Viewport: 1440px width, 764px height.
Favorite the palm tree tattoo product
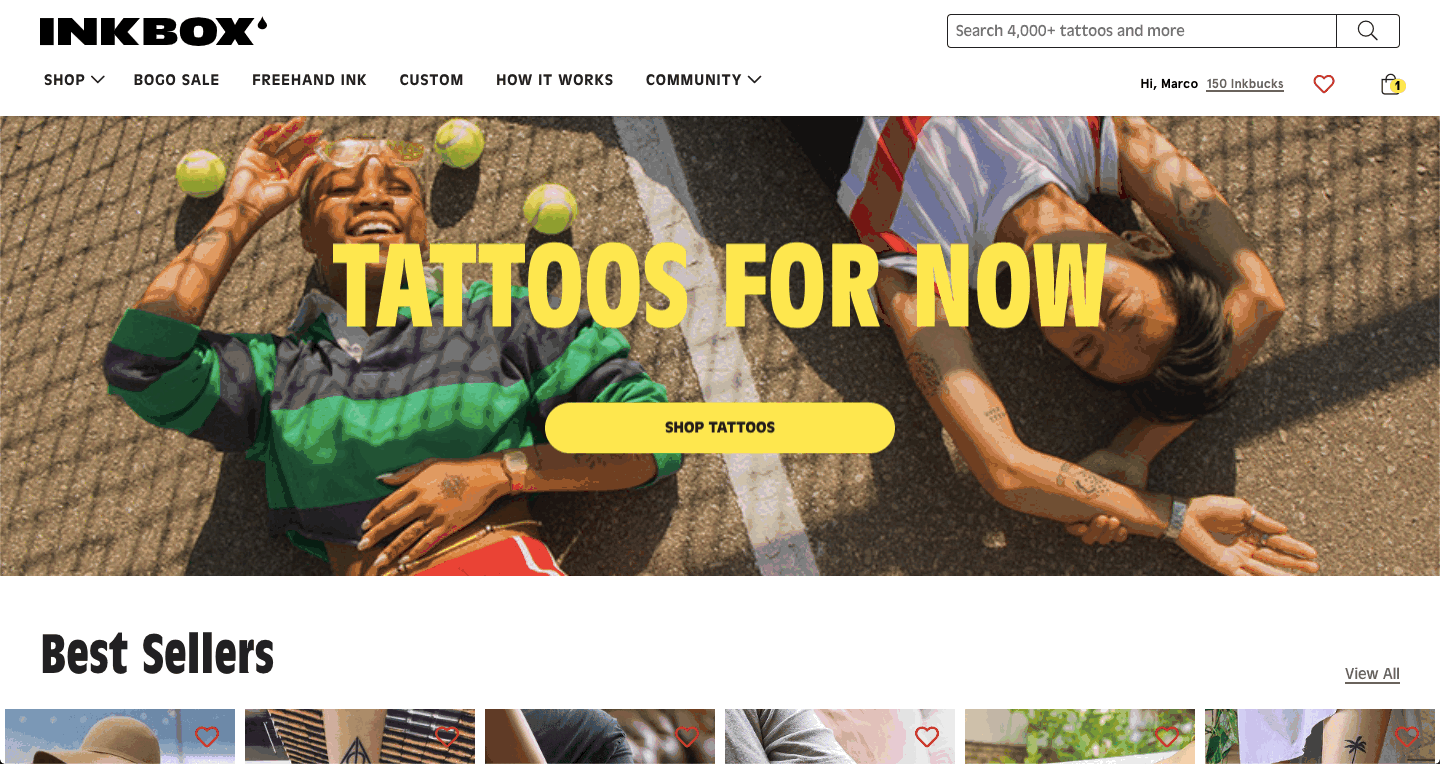point(1407,737)
